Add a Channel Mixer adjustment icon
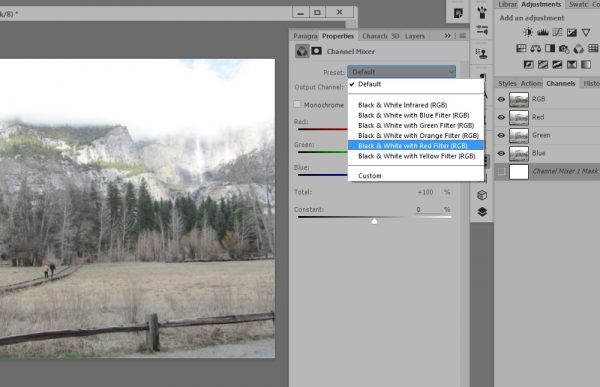The width and height of the screenshot is (600, 387). click(x=579, y=49)
